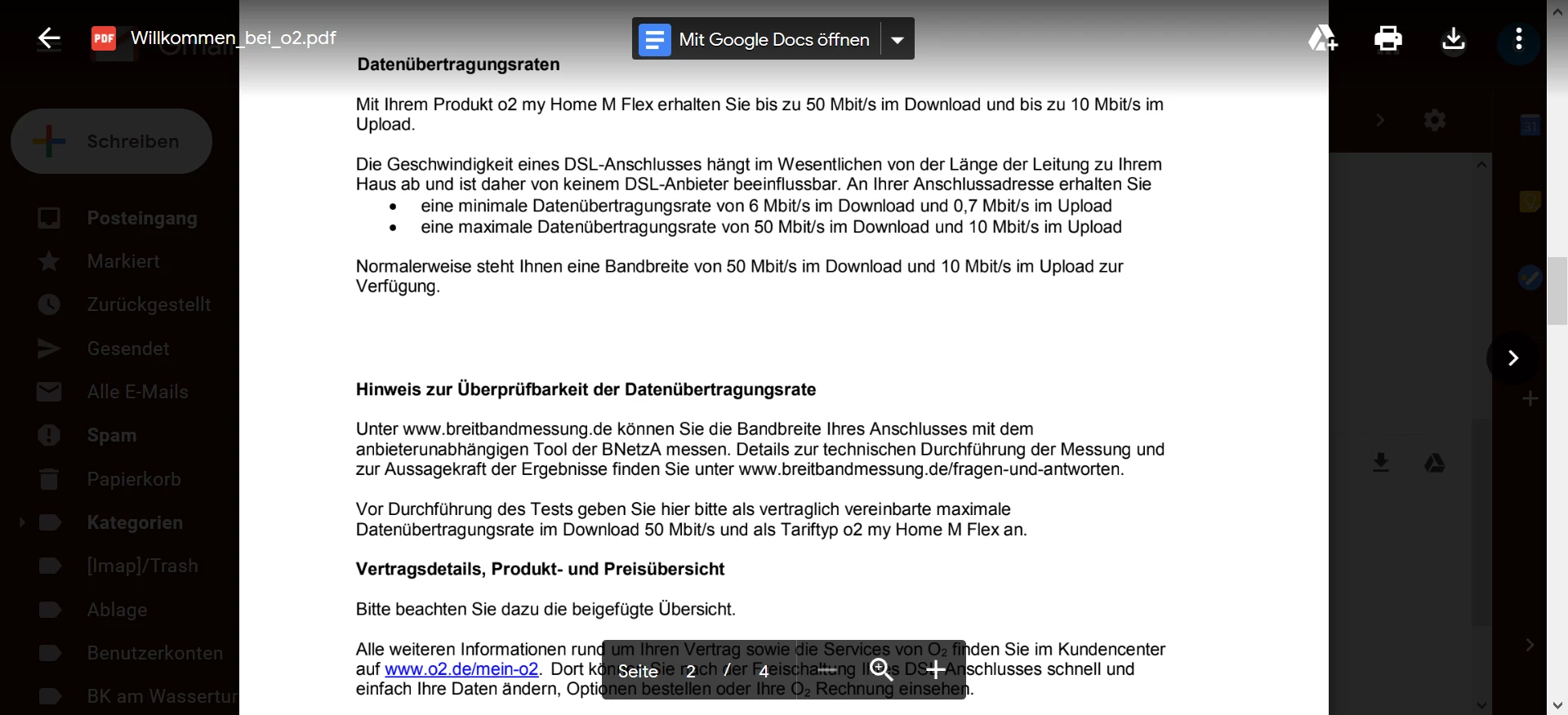Open Google Tasks in the side panel
Image resolution: width=1568 pixels, height=715 pixels.
point(1530,278)
